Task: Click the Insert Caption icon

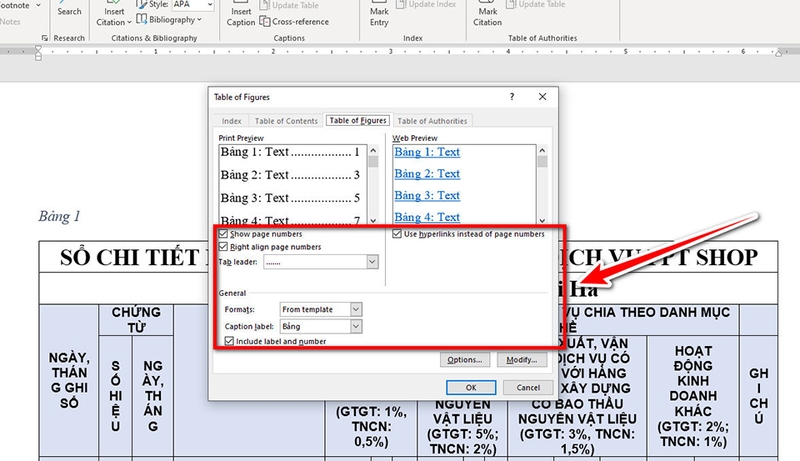Action: [240, 15]
